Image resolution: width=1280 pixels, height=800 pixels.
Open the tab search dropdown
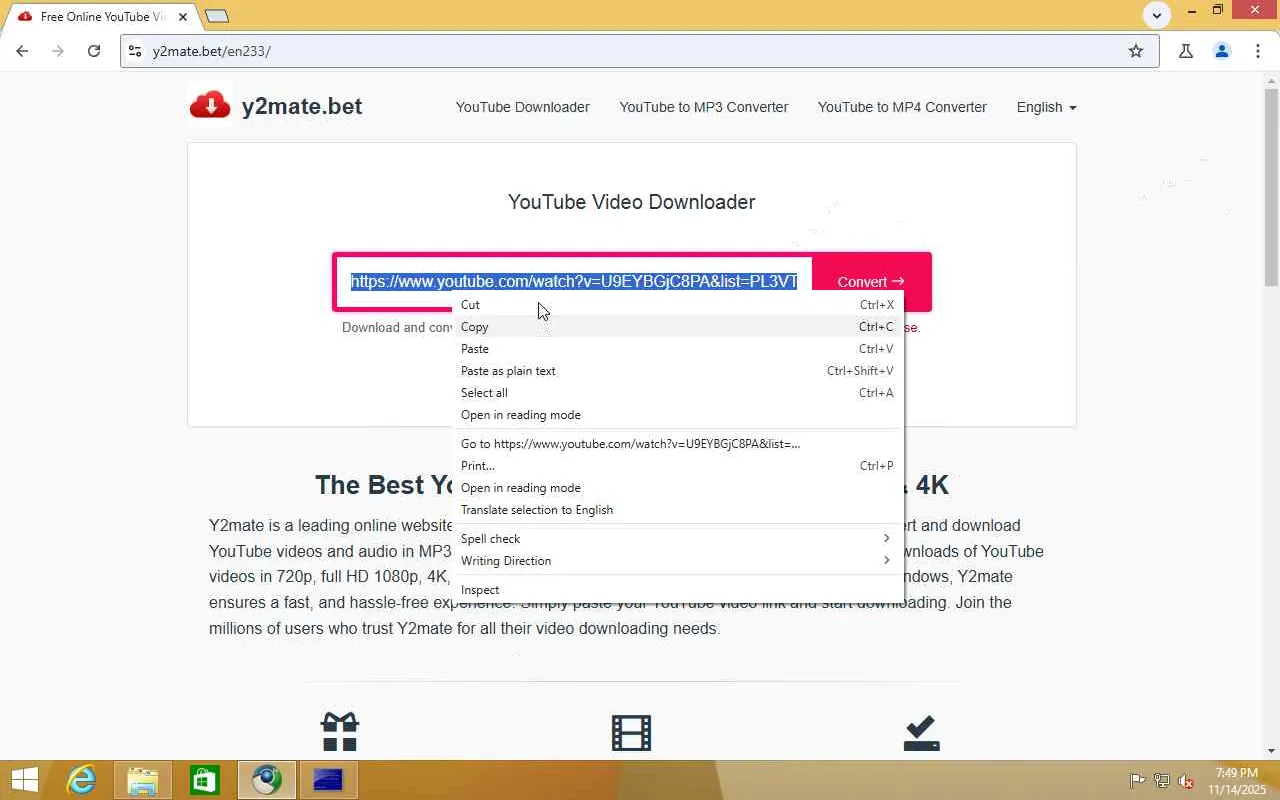tap(1157, 15)
